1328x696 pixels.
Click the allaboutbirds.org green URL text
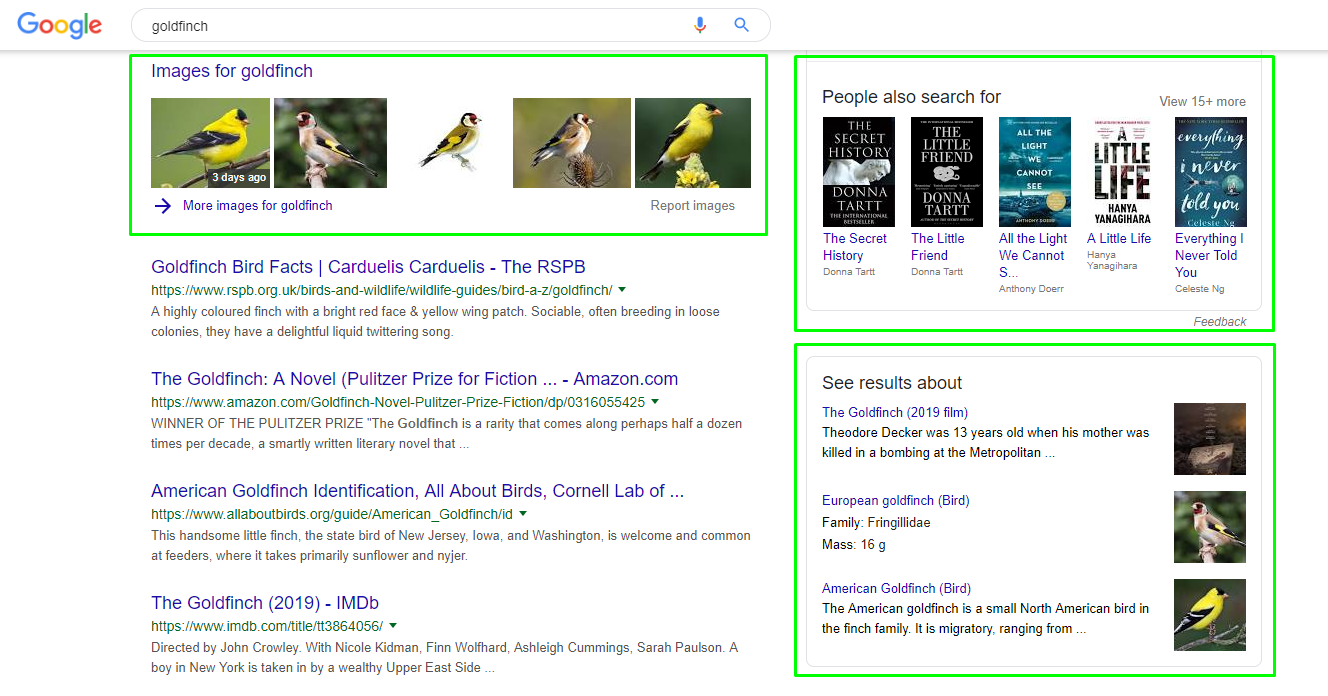pyautogui.click(x=332, y=514)
